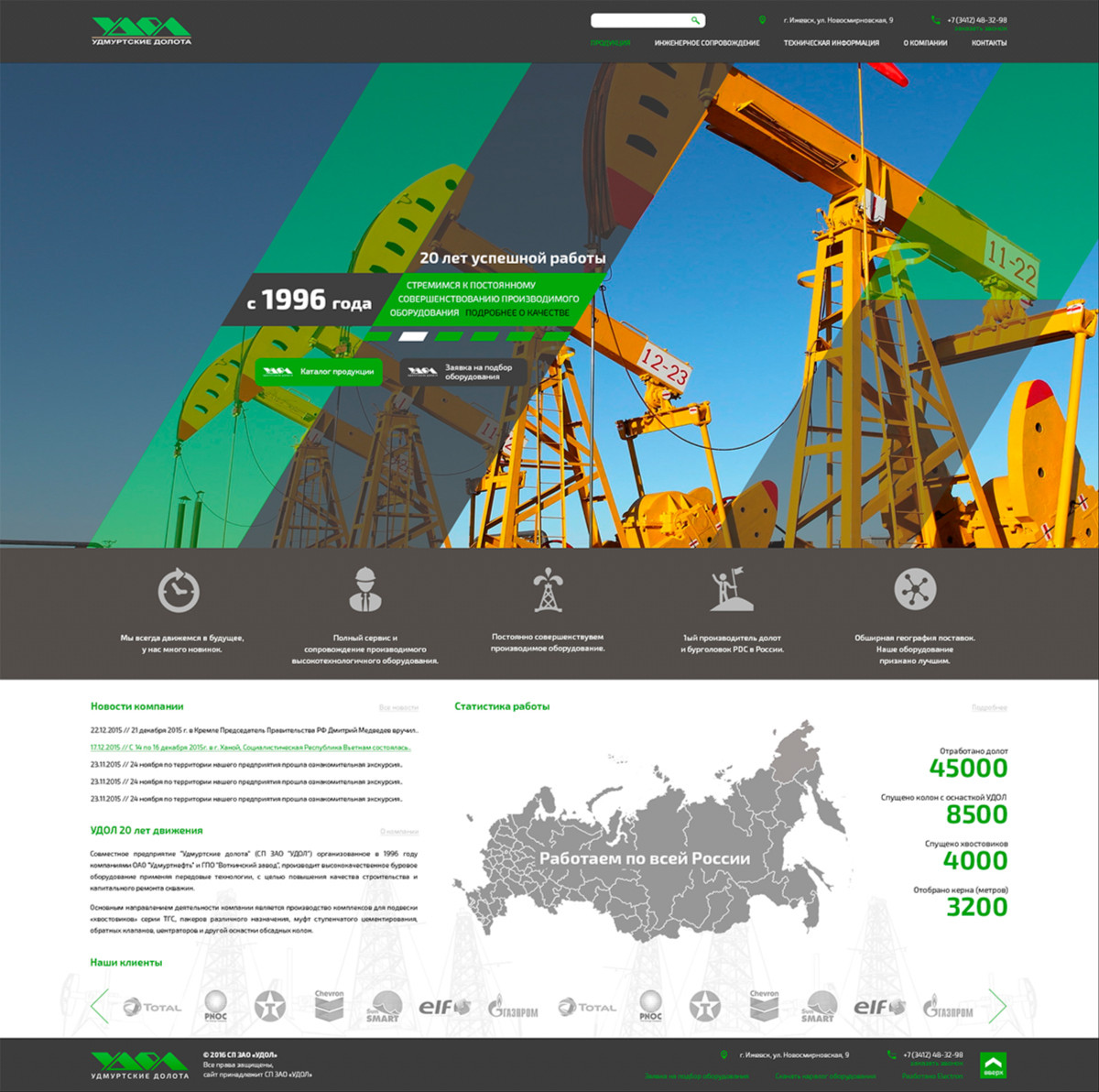This screenshot has width=1099, height=1092.
Task: Click the statistic value 8500
Action: pos(976,814)
